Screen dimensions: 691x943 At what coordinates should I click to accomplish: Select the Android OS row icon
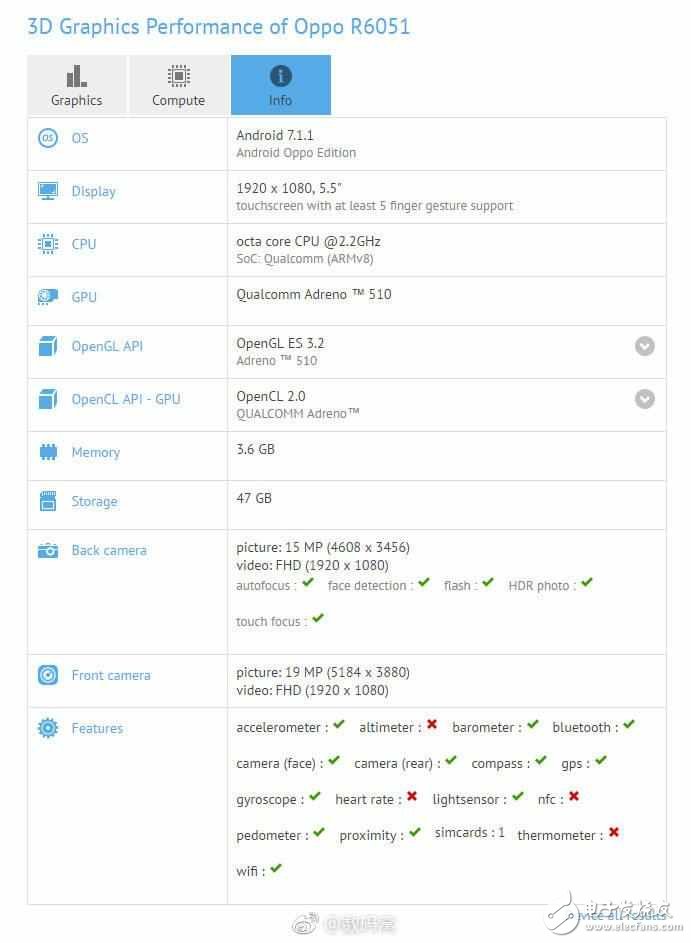48,137
